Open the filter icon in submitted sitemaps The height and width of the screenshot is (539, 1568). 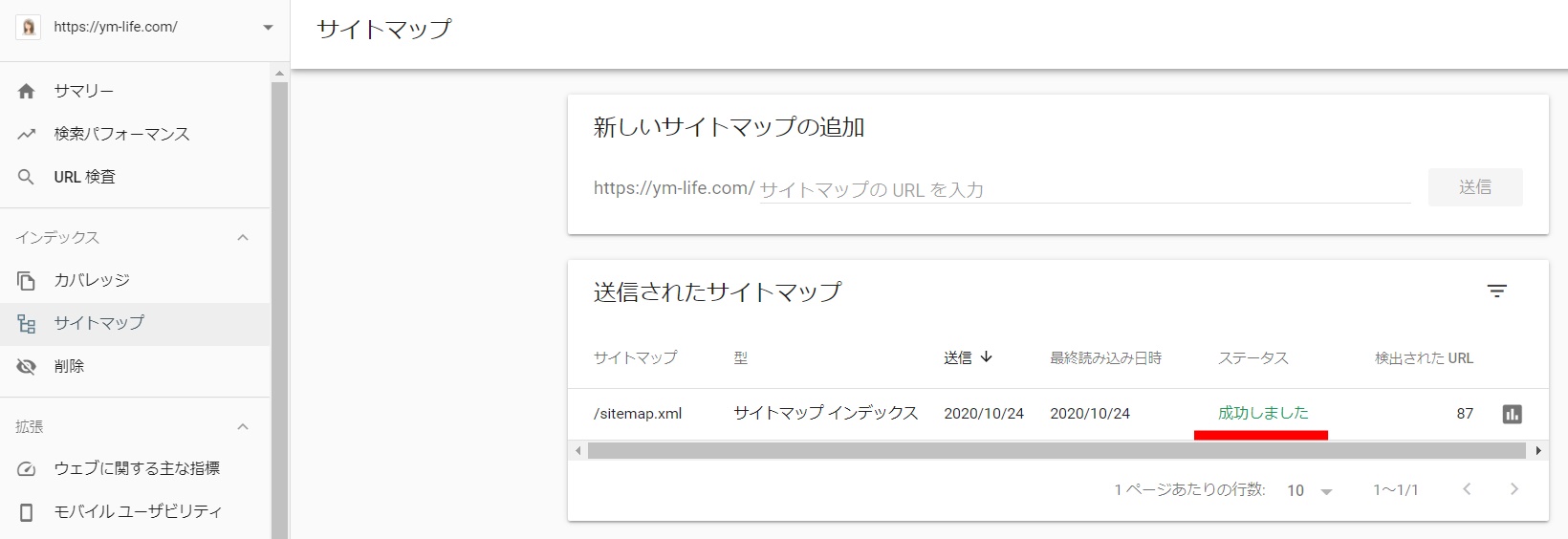pos(1497,291)
